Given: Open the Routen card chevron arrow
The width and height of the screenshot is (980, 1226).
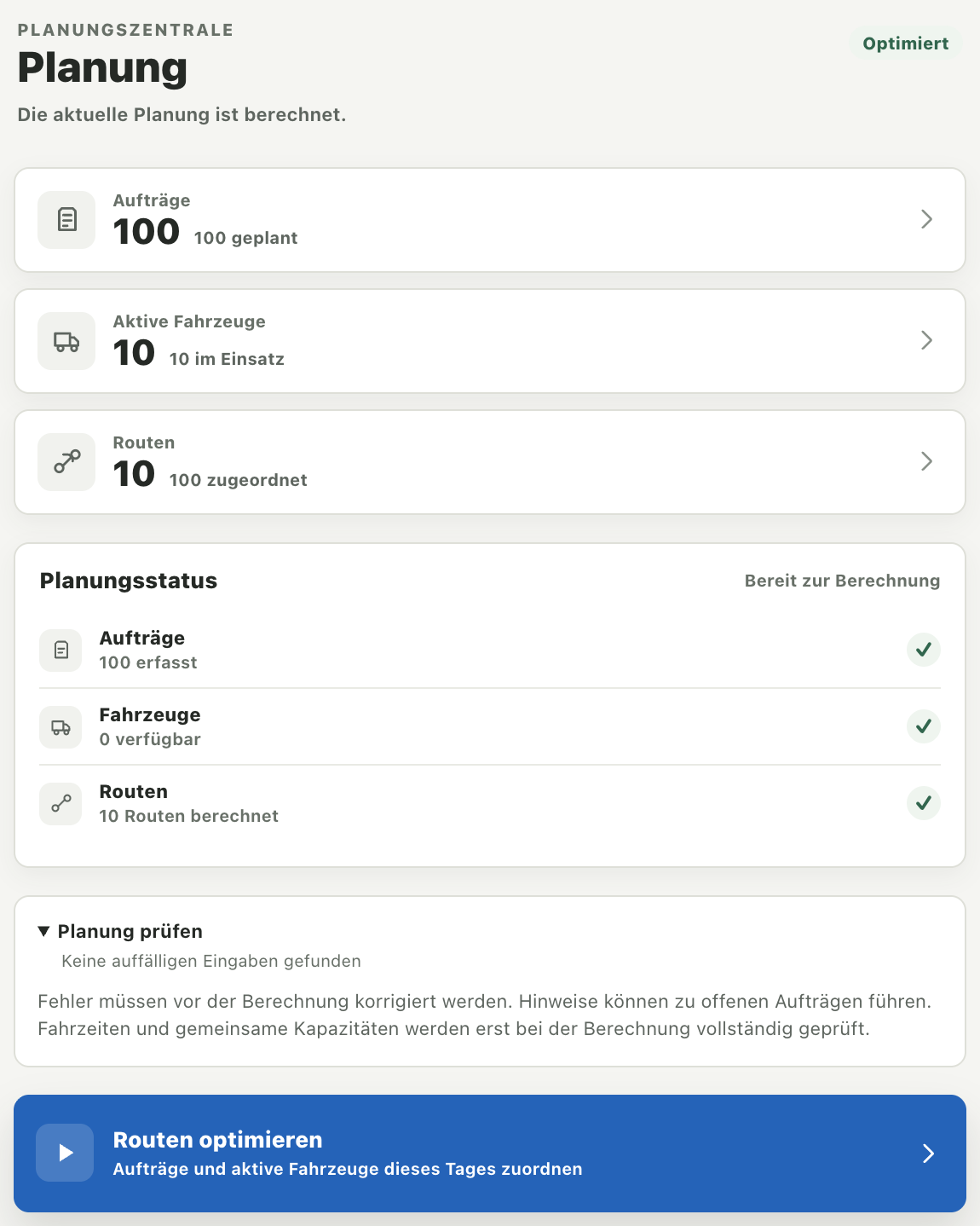Looking at the screenshot, I should [x=927, y=461].
